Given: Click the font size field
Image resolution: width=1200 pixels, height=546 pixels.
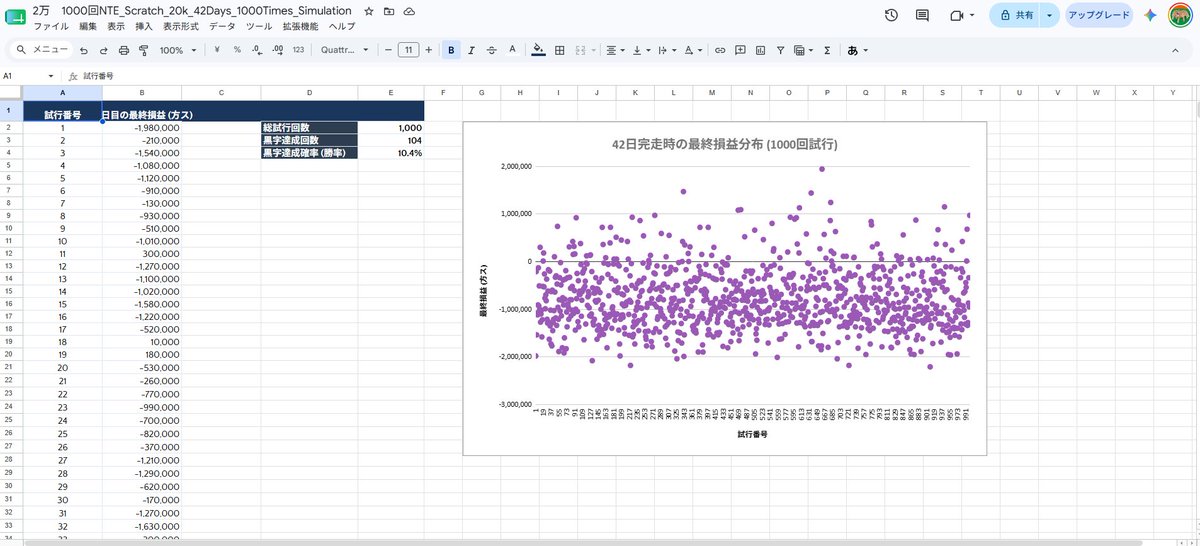Looking at the screenshot, I should [408, 49].
